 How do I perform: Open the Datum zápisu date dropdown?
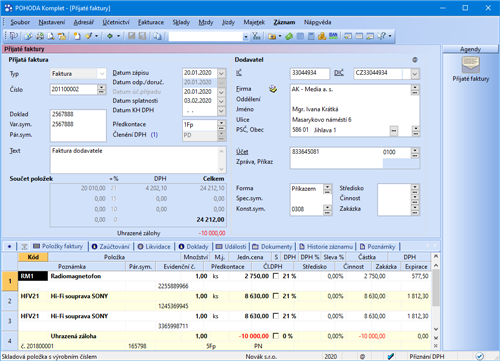[221, 73]
